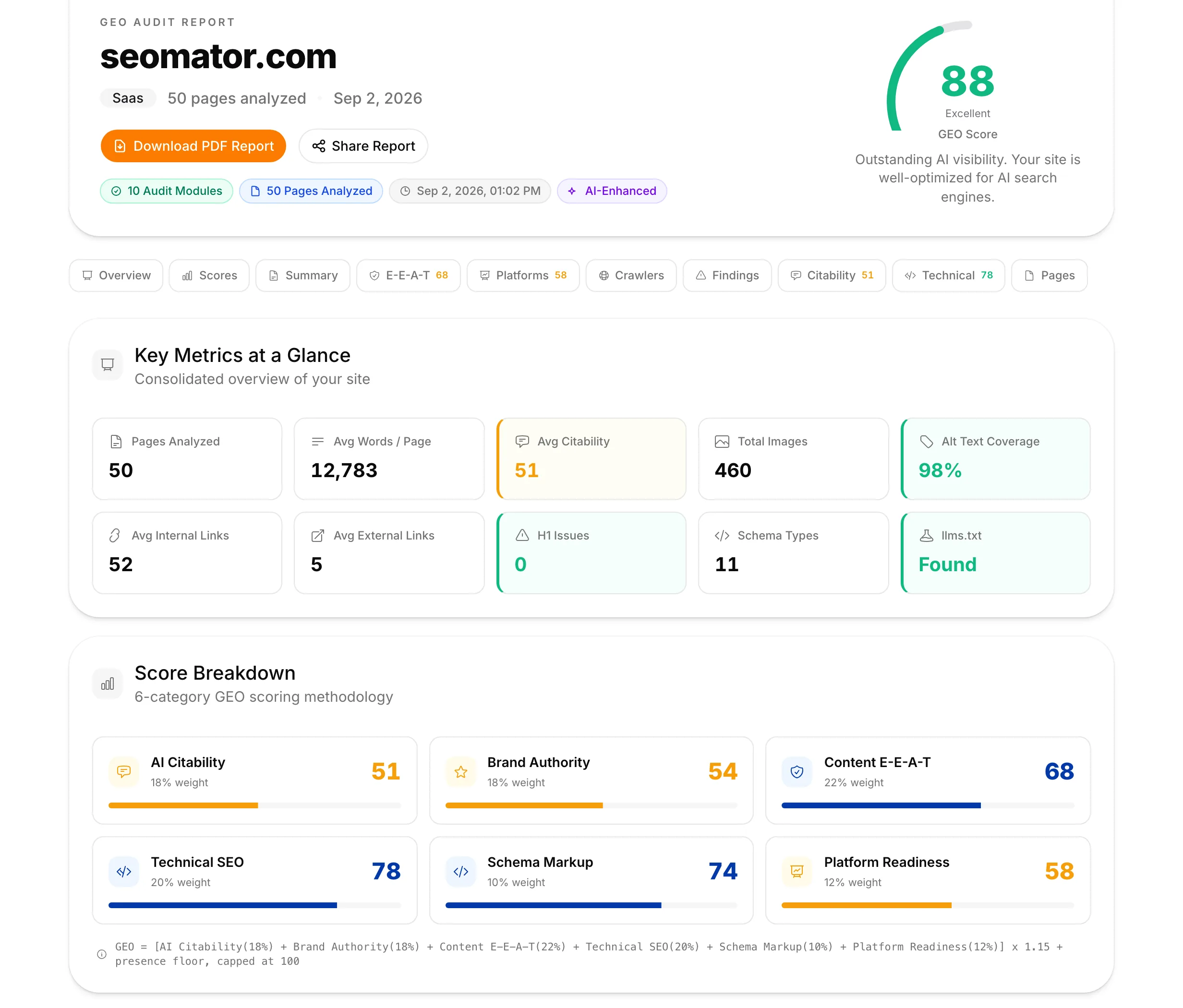Click the Schema Markup code icon
The width and height of the screenshot is (1183, 1008).
tap(461, 872)
